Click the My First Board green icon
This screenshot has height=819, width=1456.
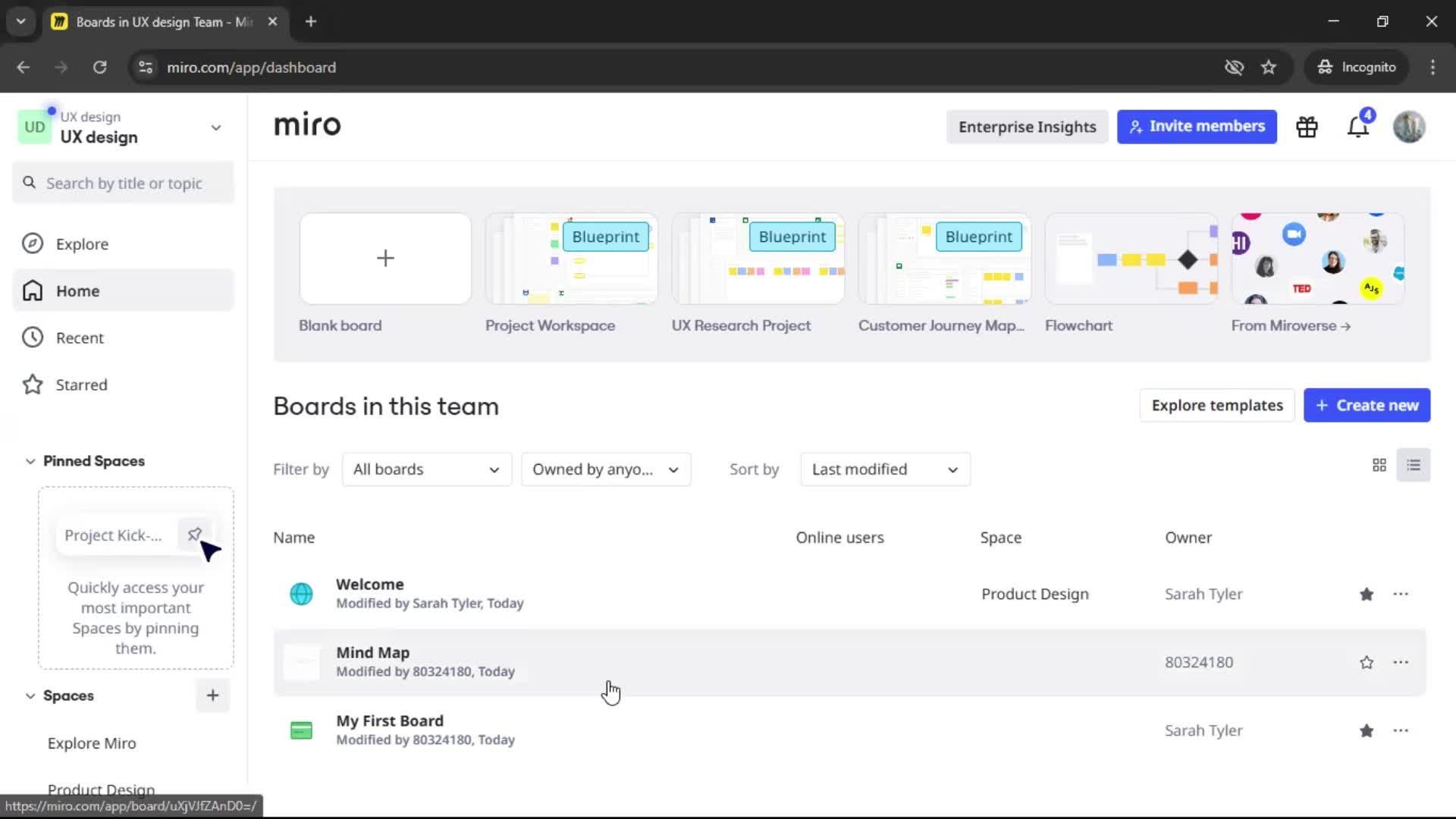[301, 730]
